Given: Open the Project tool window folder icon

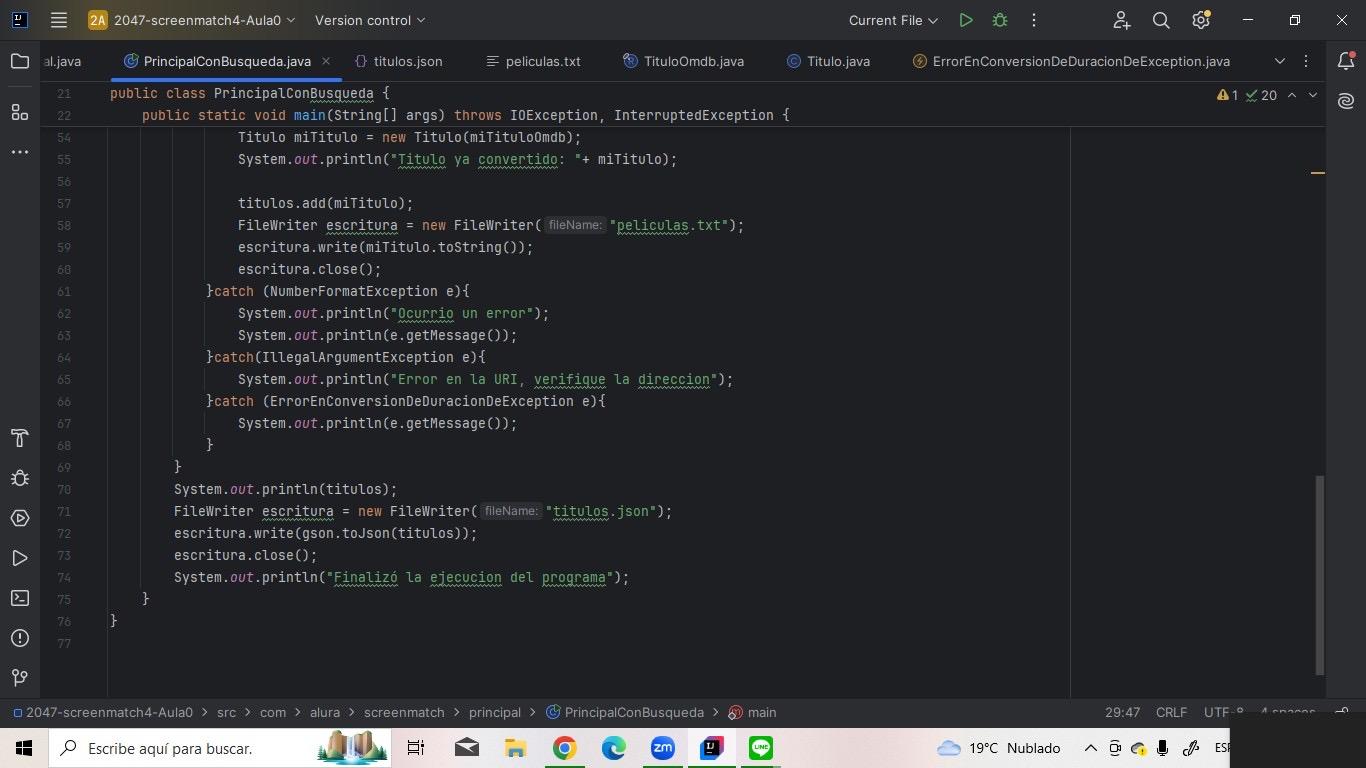Looking at the screenshot, I should pyautogui.click(x=20, y=62).
